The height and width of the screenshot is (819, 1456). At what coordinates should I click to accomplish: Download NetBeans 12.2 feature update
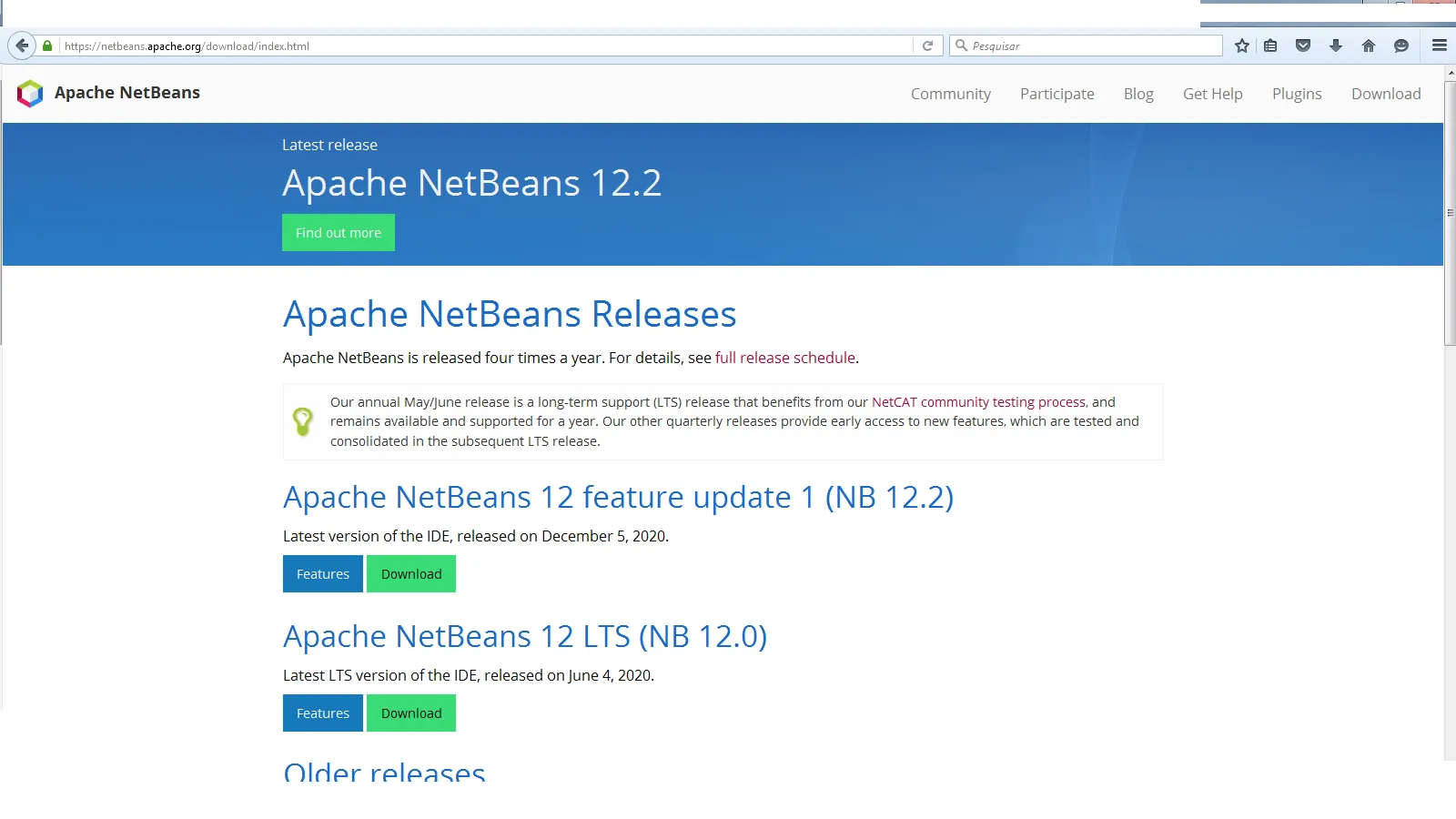click(x=411, y=574)
